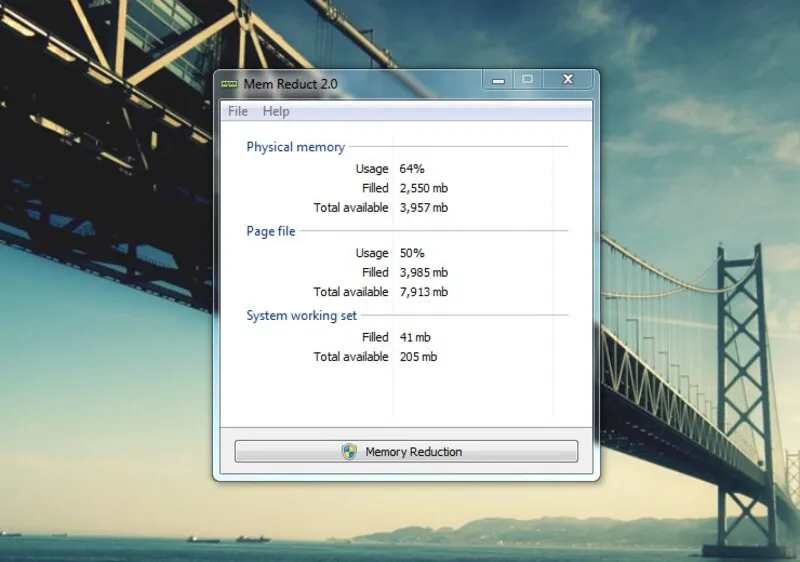Open the Help menu
Screen dimensions: 800x562
pyautogui.click(x=276, y=111)
